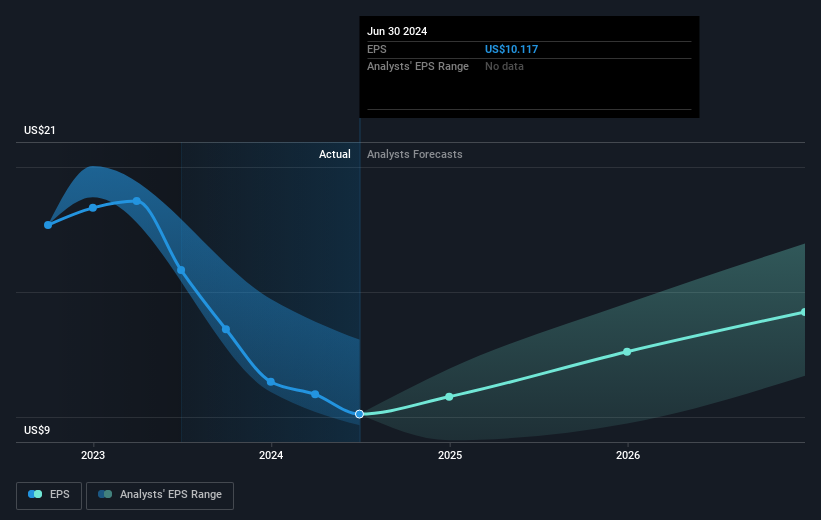Click the Jun 30 2024 tooltip date
The image size is (821, 520).
[x=397, y=31]
